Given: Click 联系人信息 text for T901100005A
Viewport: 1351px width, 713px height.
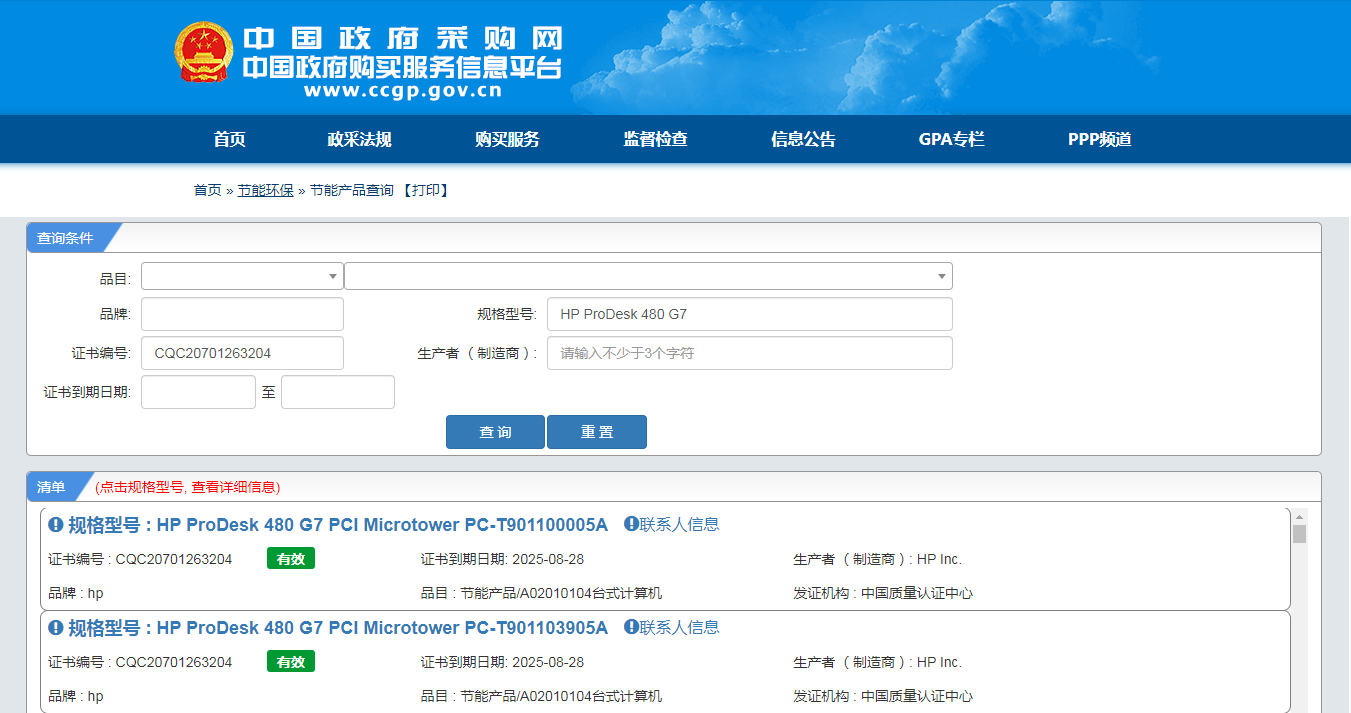Looking at the screenshot, I should tap(679, 524).
